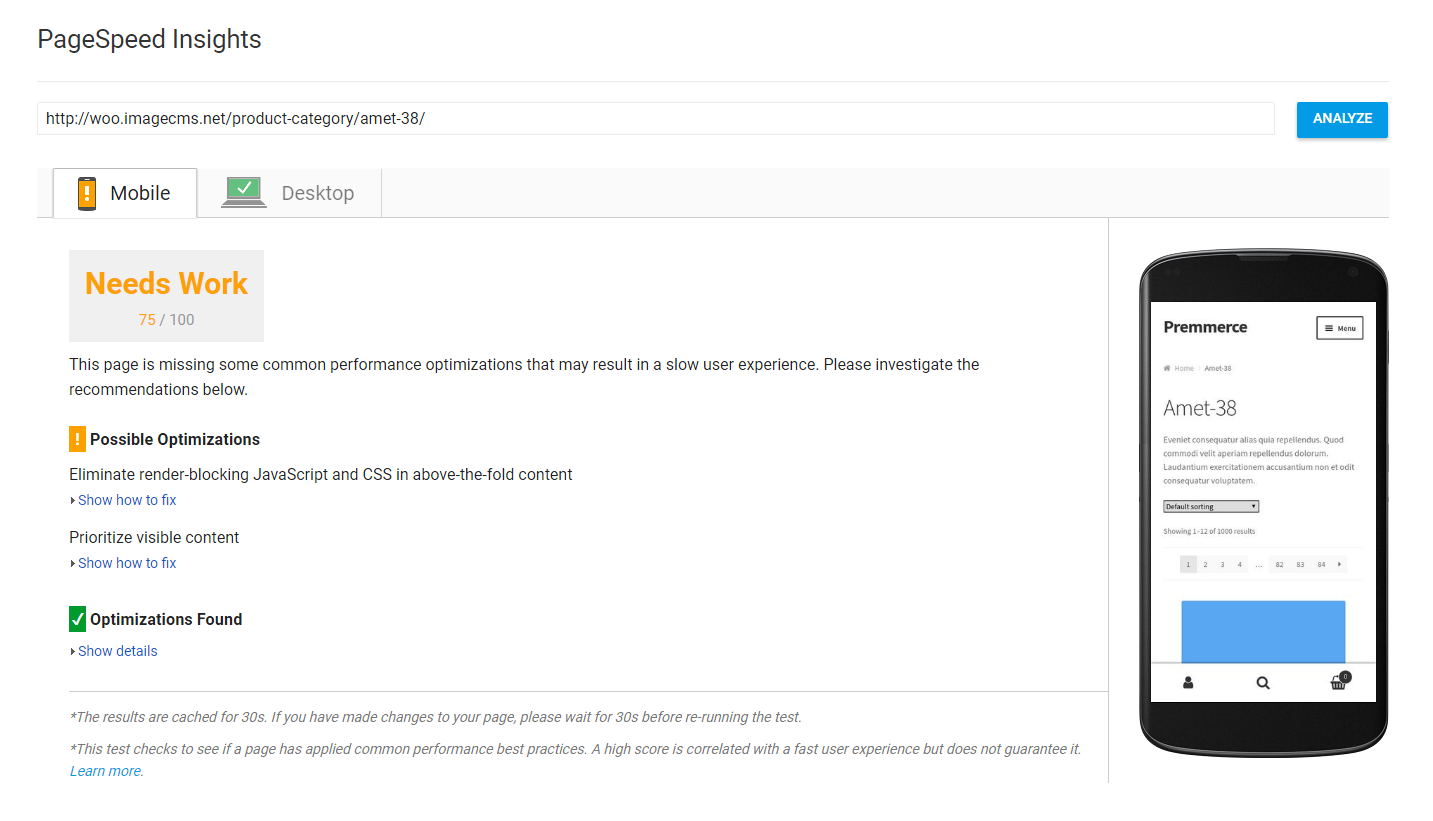
Task: Open the Learn more link
Action: coord(105,771)
